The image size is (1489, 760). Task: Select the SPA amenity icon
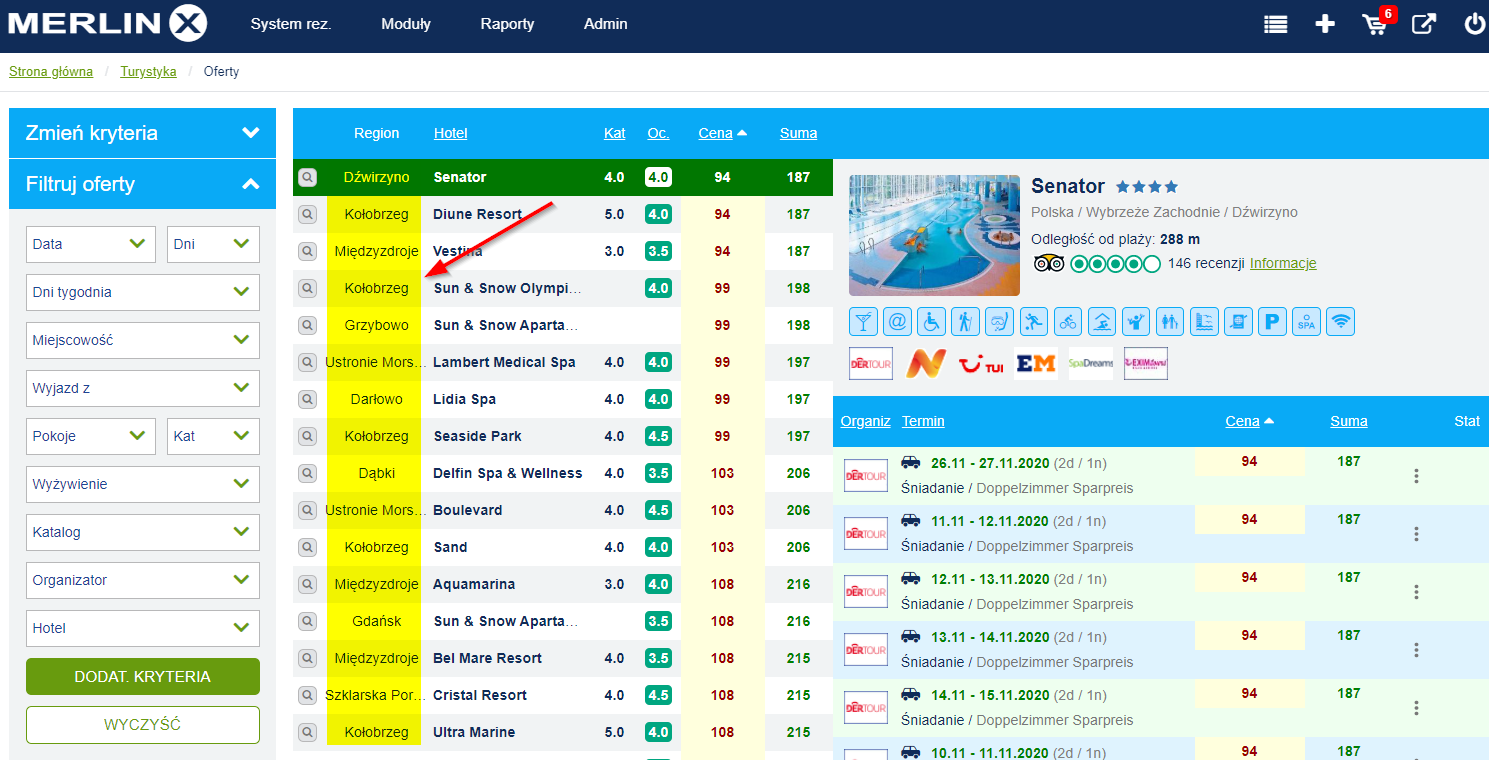pos(1306,321)
